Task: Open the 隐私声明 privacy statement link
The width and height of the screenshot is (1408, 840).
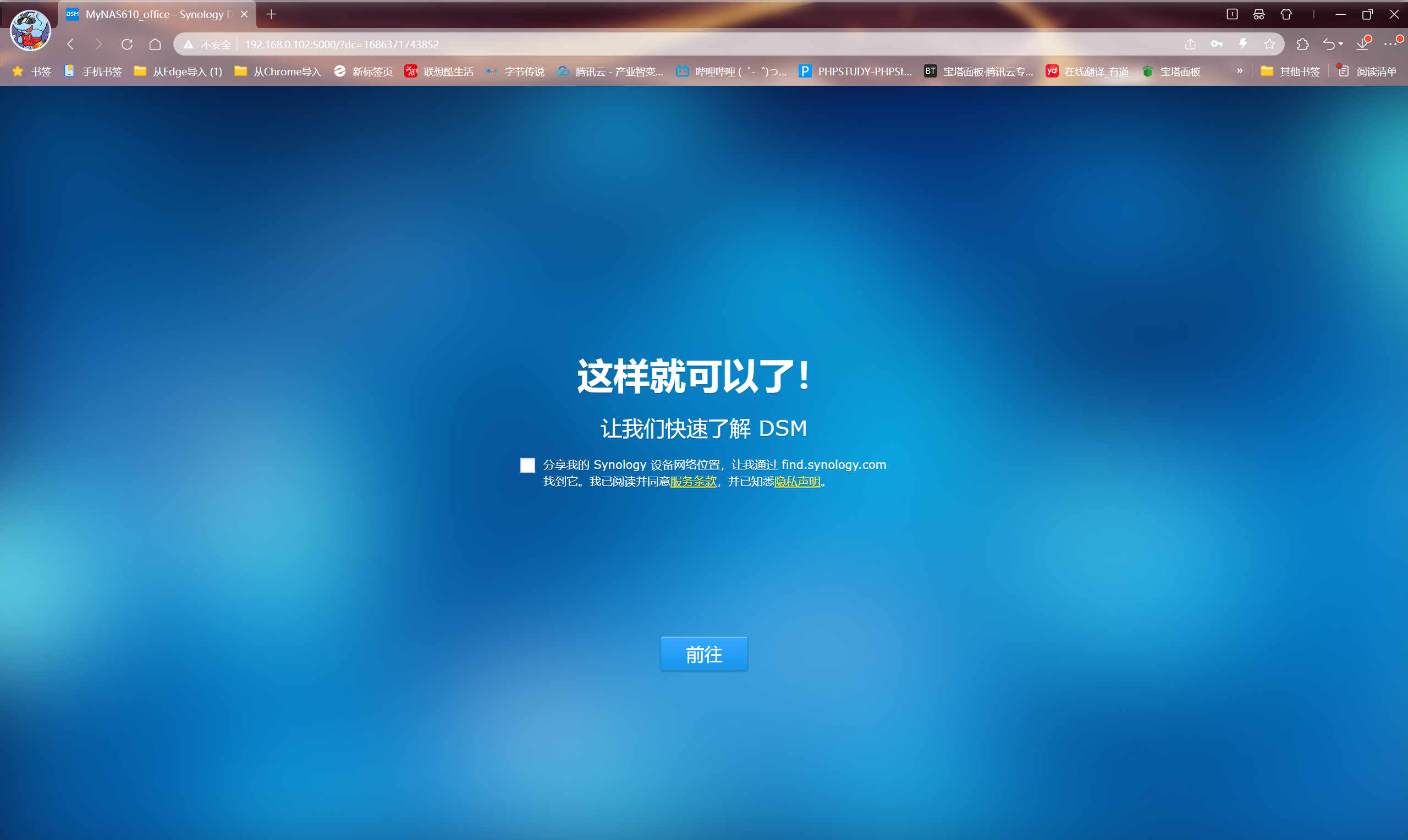Action: tap(797, 481)
